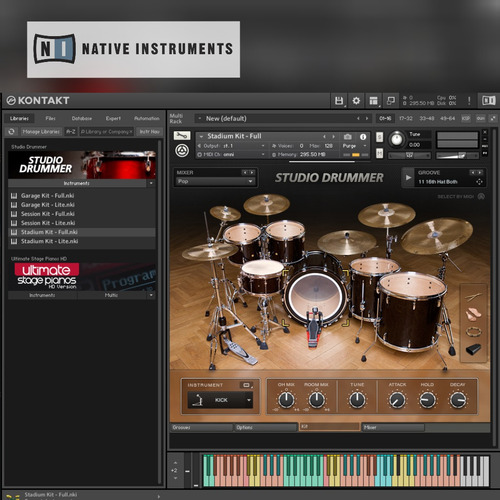Image resolution: width=500 pixels, height=500 pixels.
Task: Click the Library or Company search field
Action: click(x=107, y=132)
